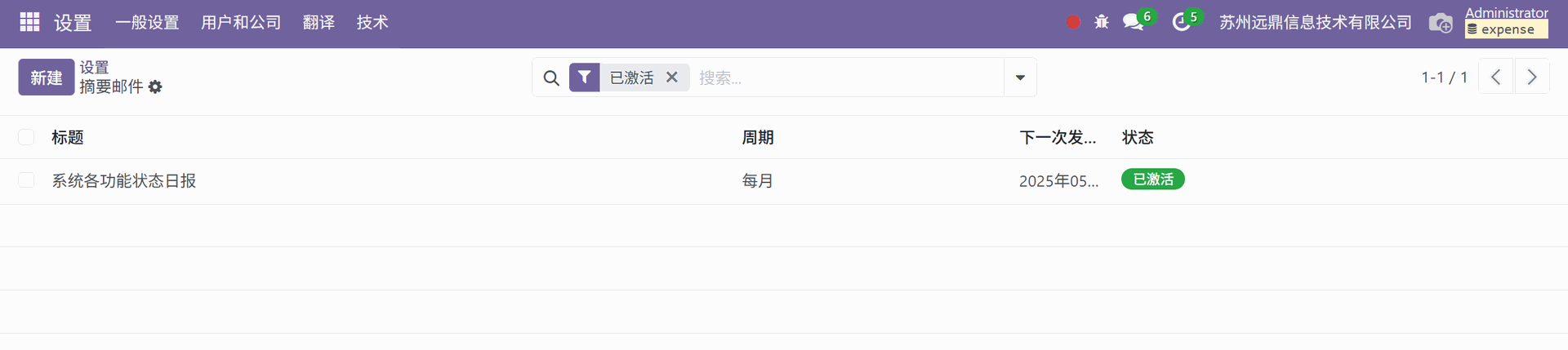Viewport: 1568px width, 350px height.
Task: Click the search magnifier icon
Action: (x=551, y=78)
